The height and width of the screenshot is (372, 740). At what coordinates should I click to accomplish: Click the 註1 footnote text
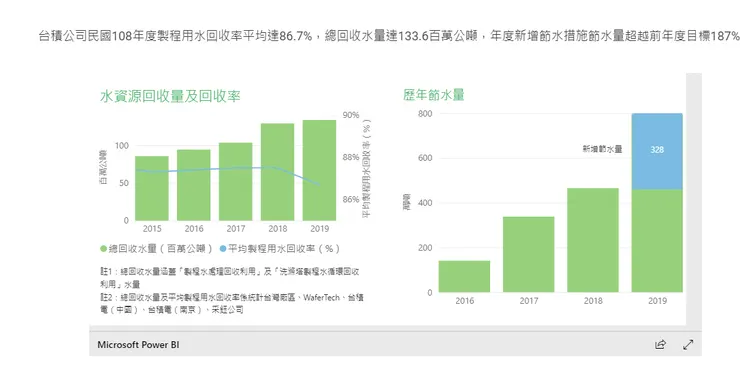(230, 278)
